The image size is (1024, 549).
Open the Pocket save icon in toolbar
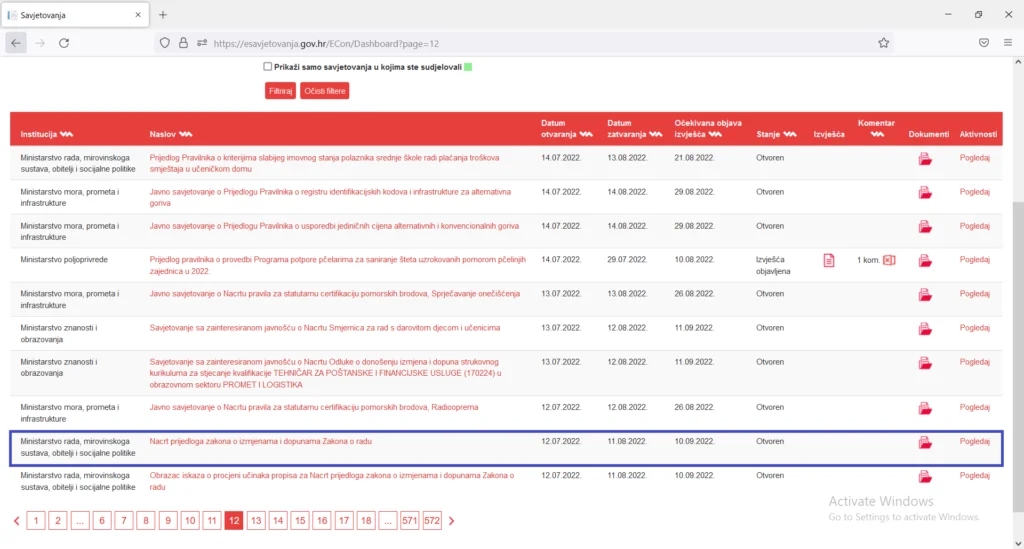(984, 43)
